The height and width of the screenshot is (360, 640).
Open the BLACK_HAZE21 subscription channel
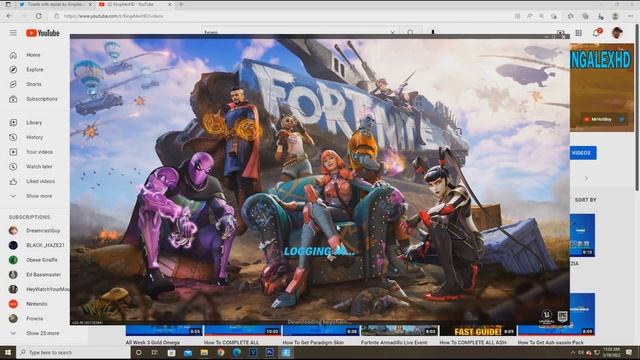(x=45, y=245)
